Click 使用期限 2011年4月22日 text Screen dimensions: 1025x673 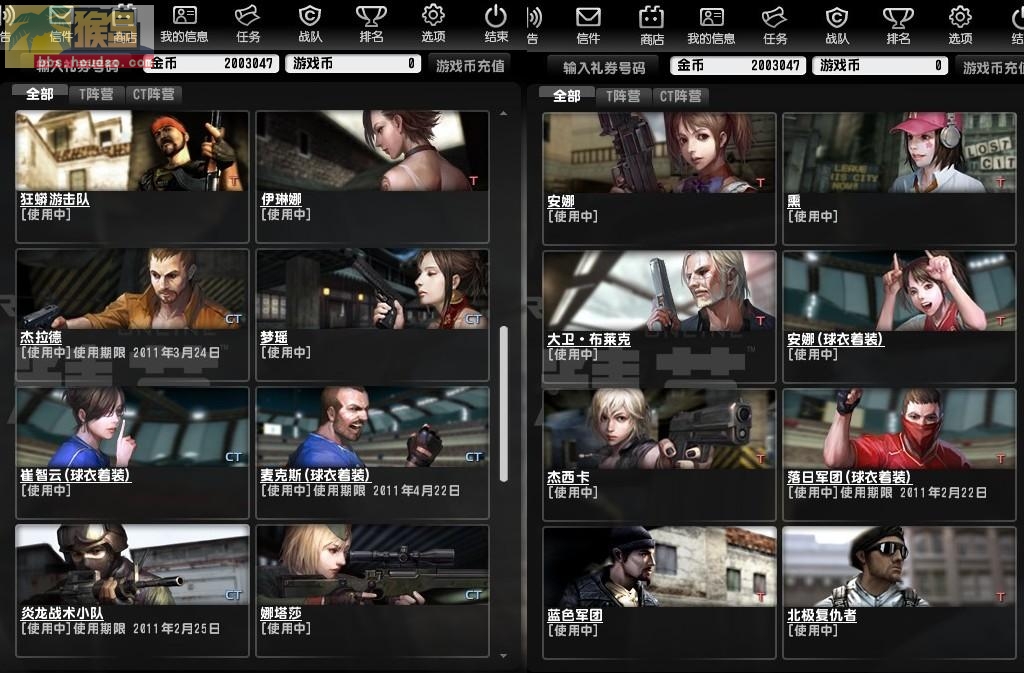point(386,491)
